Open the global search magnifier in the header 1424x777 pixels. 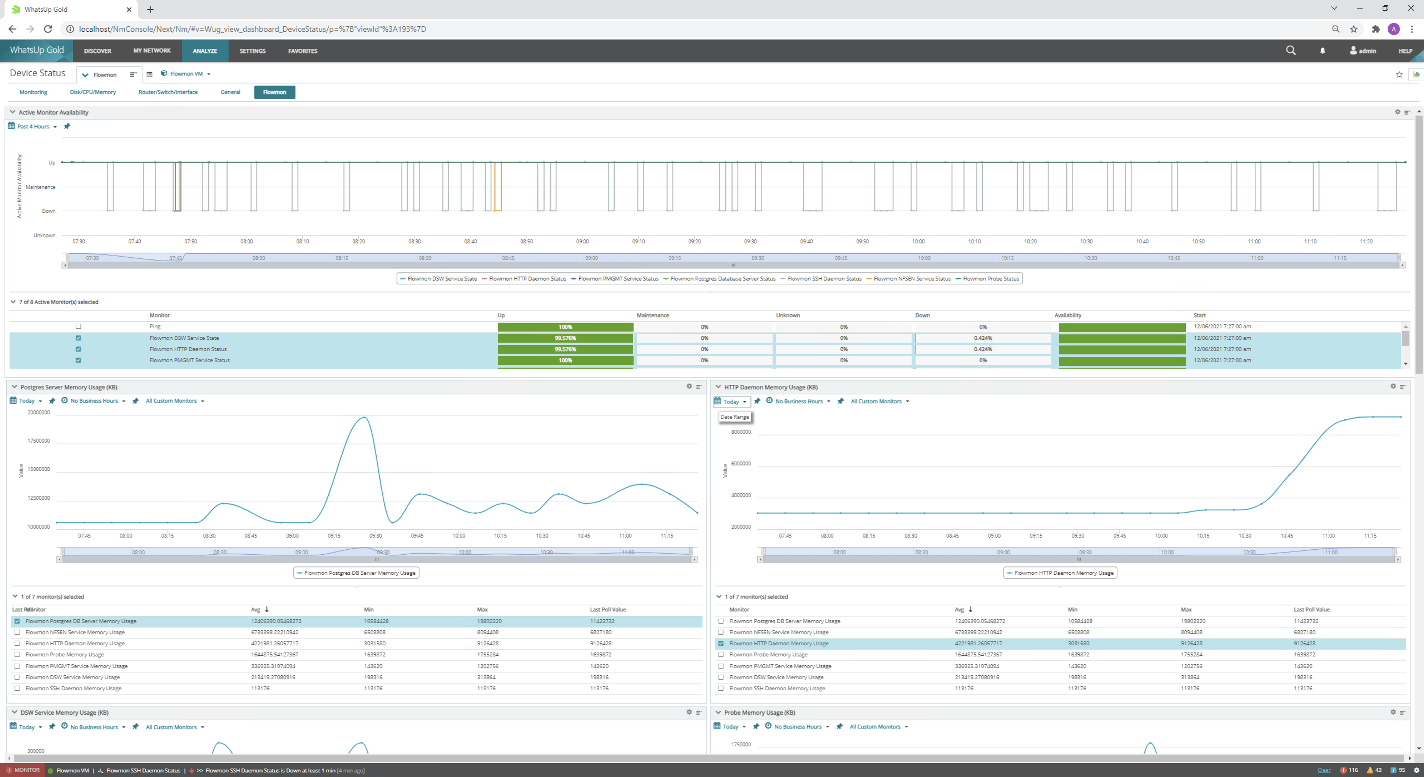(1289, 50)
